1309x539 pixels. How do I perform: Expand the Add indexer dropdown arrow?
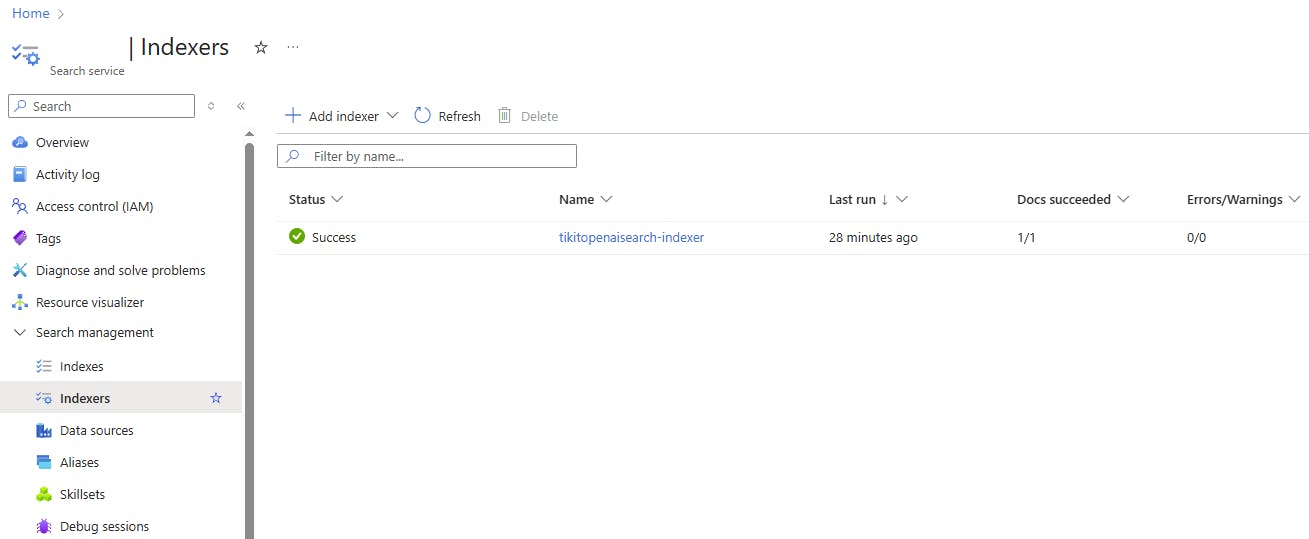click(x=393, y=116)
